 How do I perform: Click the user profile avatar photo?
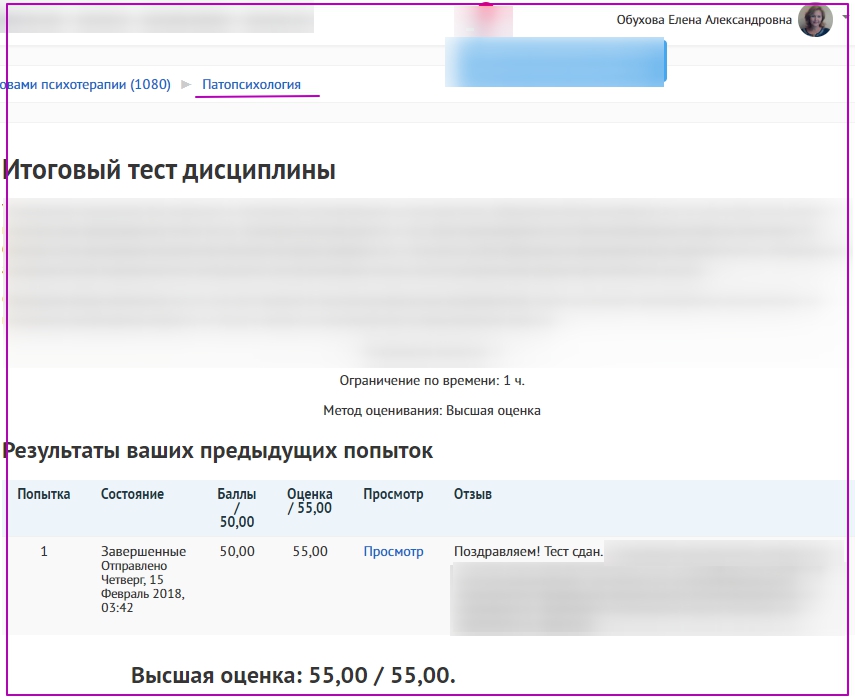coord(815,20)
